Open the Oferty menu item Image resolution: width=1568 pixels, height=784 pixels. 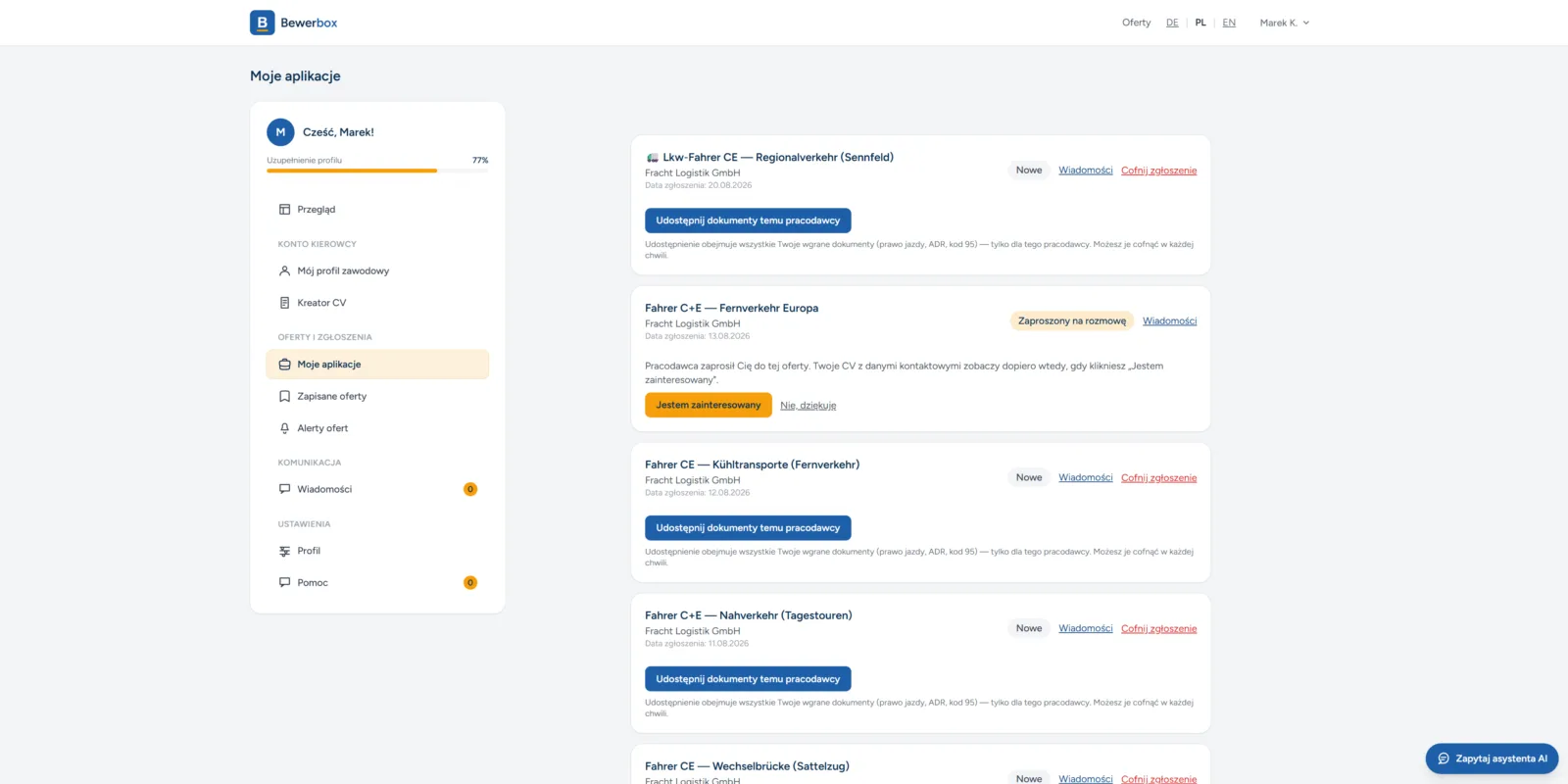[1137, 23]
